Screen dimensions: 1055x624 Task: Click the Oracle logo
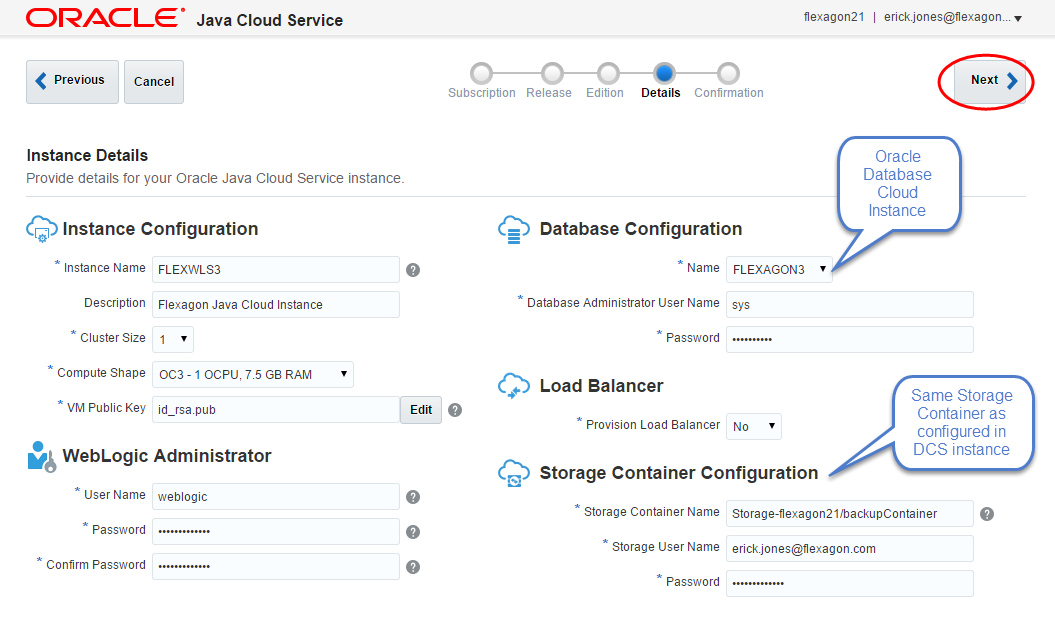tap(106, 18)
